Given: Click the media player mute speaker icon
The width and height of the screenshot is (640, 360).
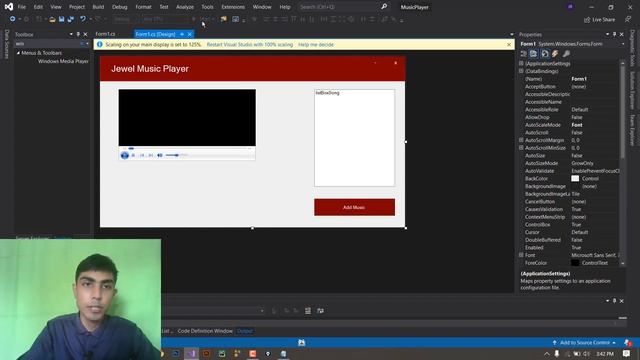Looking at the screenshot, I should pyautogui.click(x=160, y=155).
